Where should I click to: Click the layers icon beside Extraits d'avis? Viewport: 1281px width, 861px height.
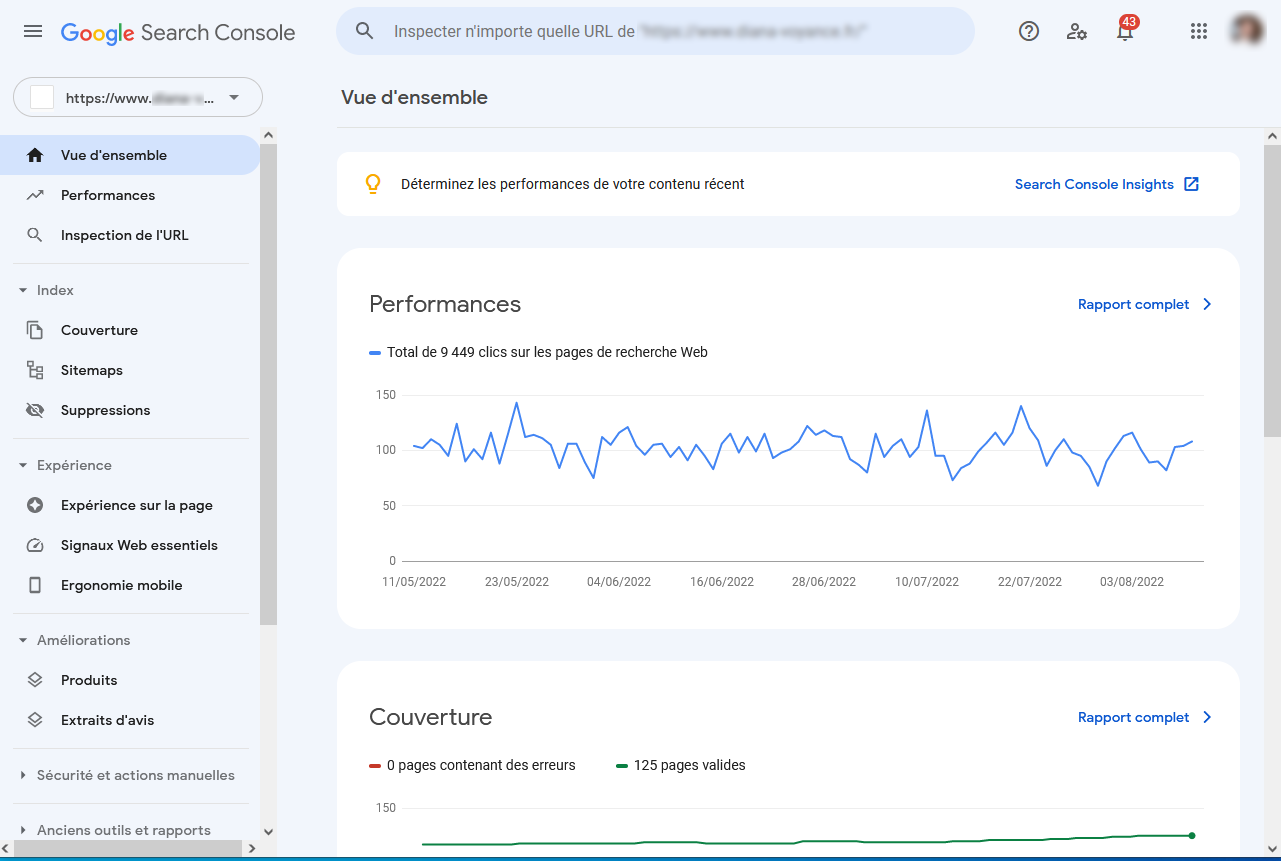pyautogui.click(x=35, y=720)
